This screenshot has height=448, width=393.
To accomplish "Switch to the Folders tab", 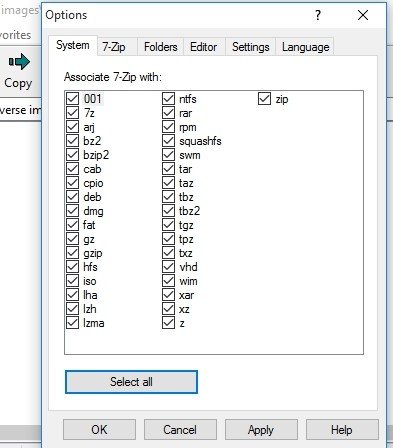I will pyautogui.click(x=161, y=47).
